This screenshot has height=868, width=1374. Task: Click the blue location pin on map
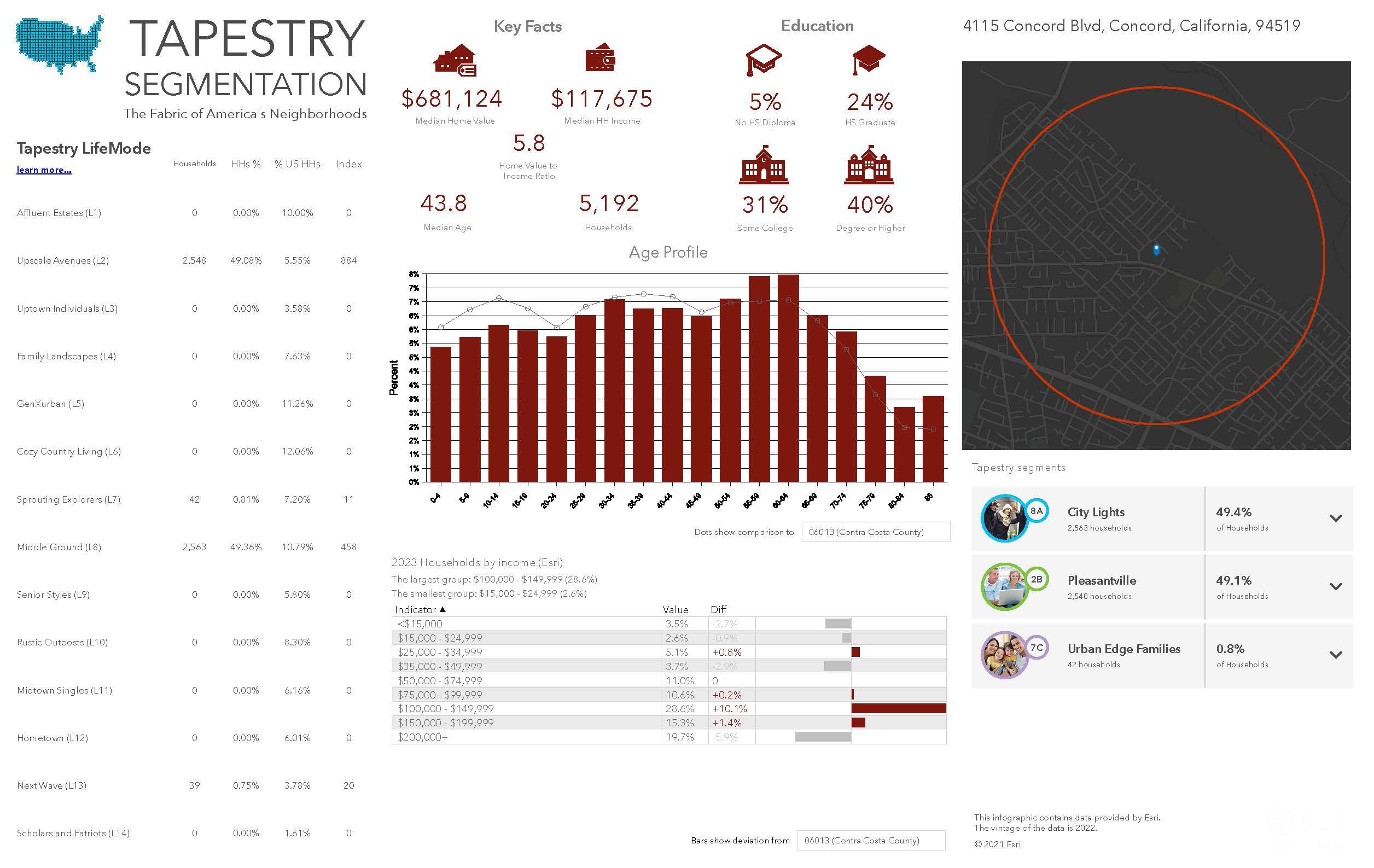tap(1156, 250)
